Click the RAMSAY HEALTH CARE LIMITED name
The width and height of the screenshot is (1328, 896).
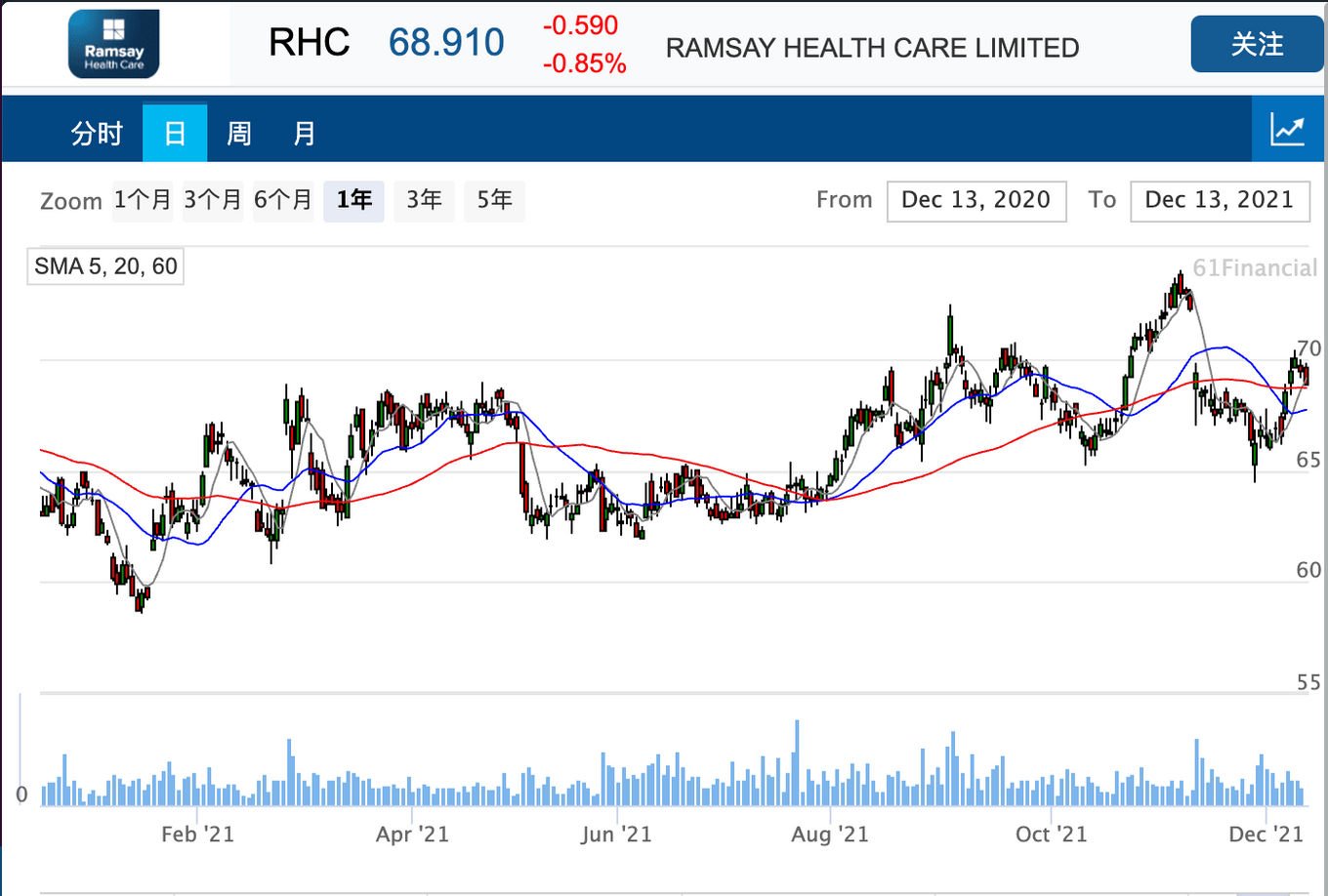click(872, 48)
